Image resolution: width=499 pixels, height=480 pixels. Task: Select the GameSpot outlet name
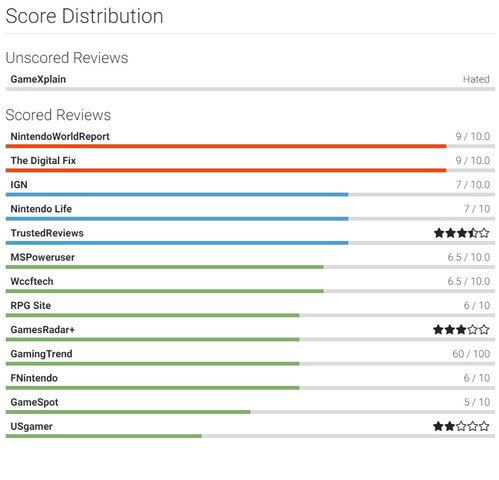pyautogui.click(x=34, y=402)
